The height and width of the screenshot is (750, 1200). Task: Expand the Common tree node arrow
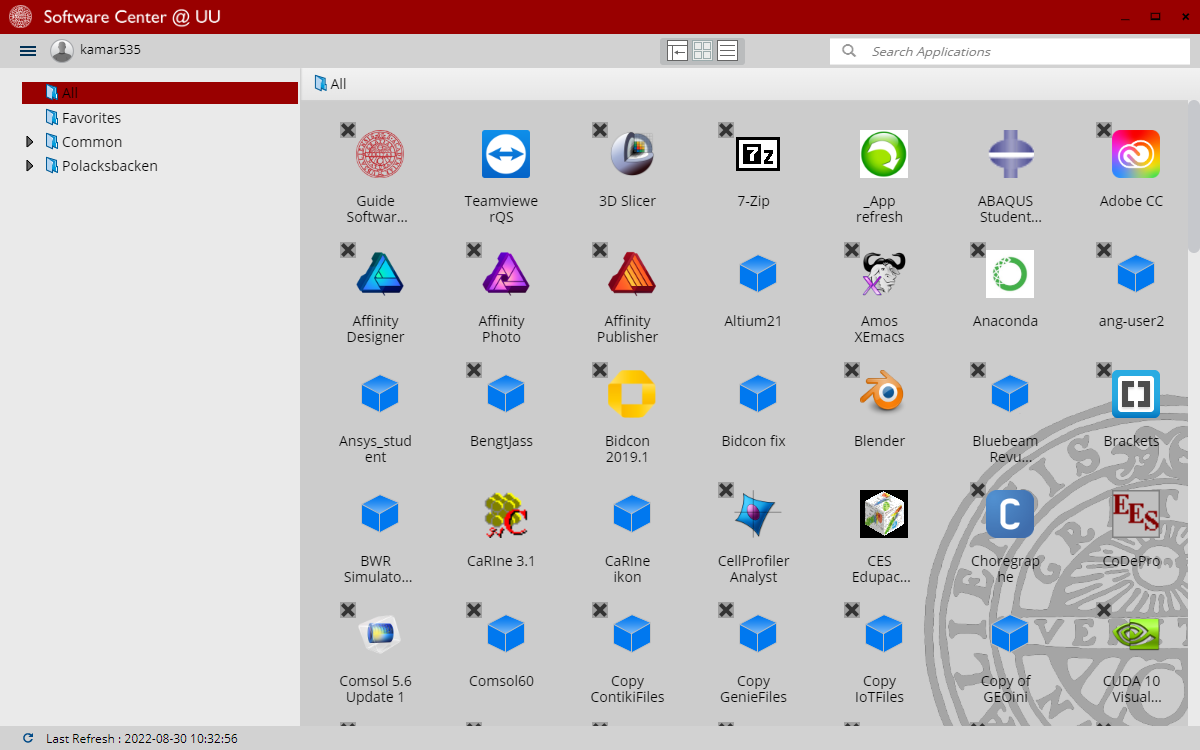tap(30, 142)
